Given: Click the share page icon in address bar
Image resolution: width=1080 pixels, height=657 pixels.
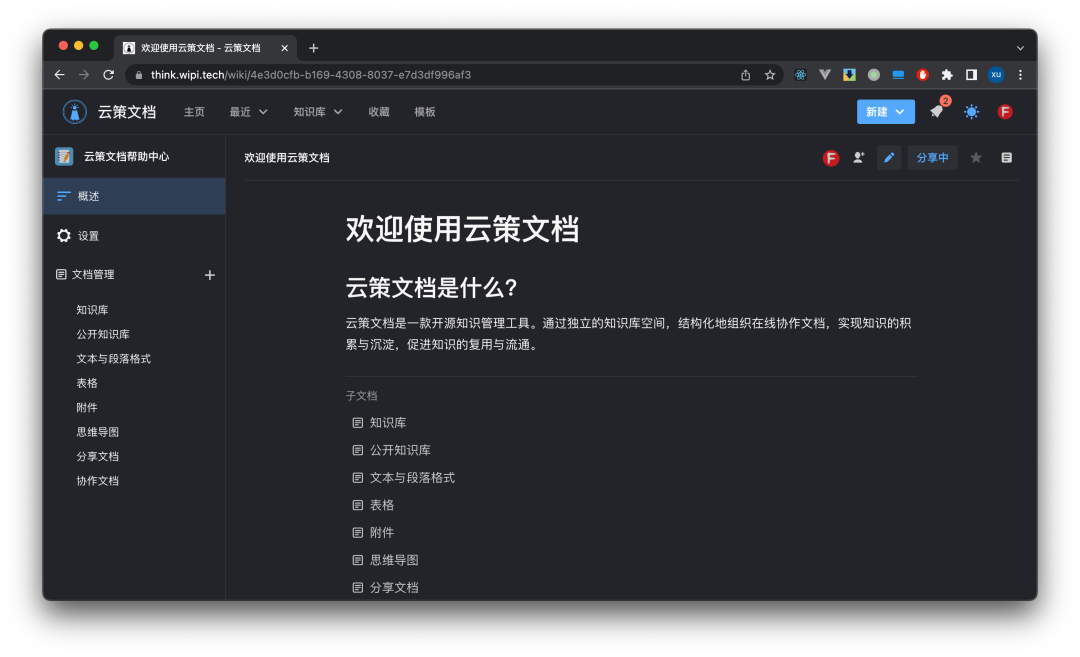Looking at the screenshot, I should coord(745,75).
